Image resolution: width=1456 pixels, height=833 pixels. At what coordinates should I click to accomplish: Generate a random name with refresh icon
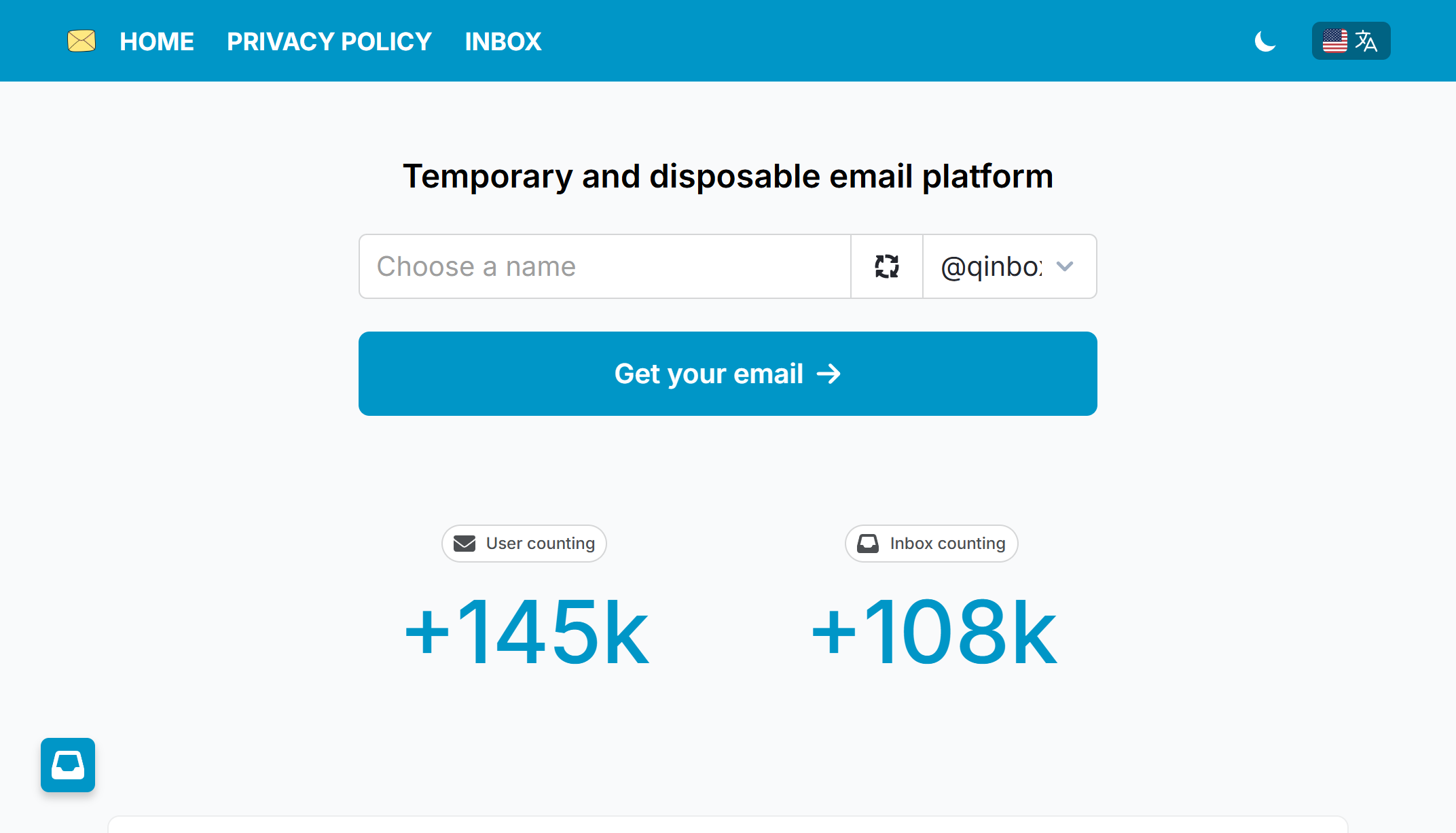pos(887,266)
